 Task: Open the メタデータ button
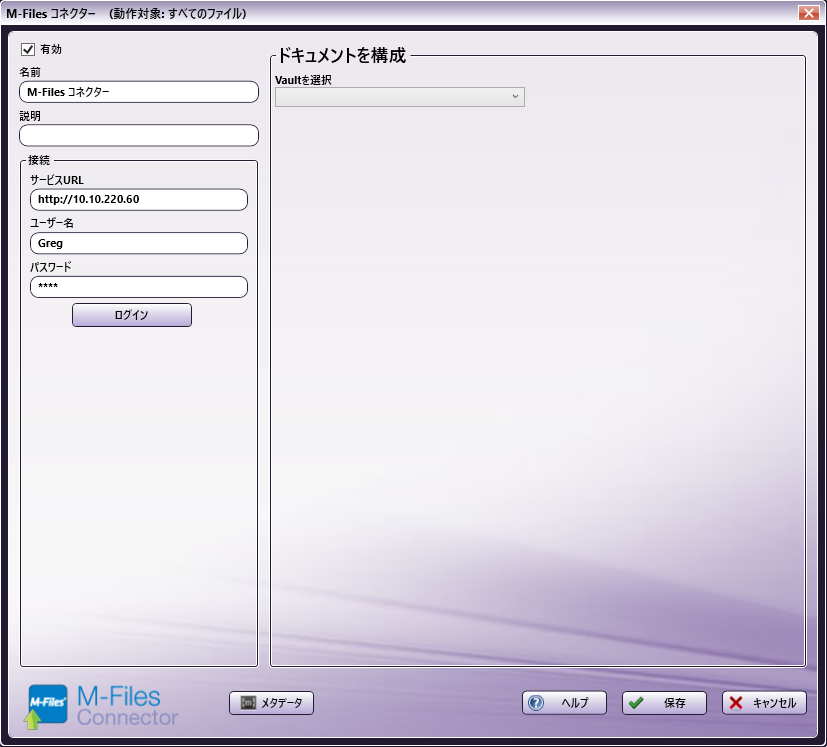click(272, 703)
